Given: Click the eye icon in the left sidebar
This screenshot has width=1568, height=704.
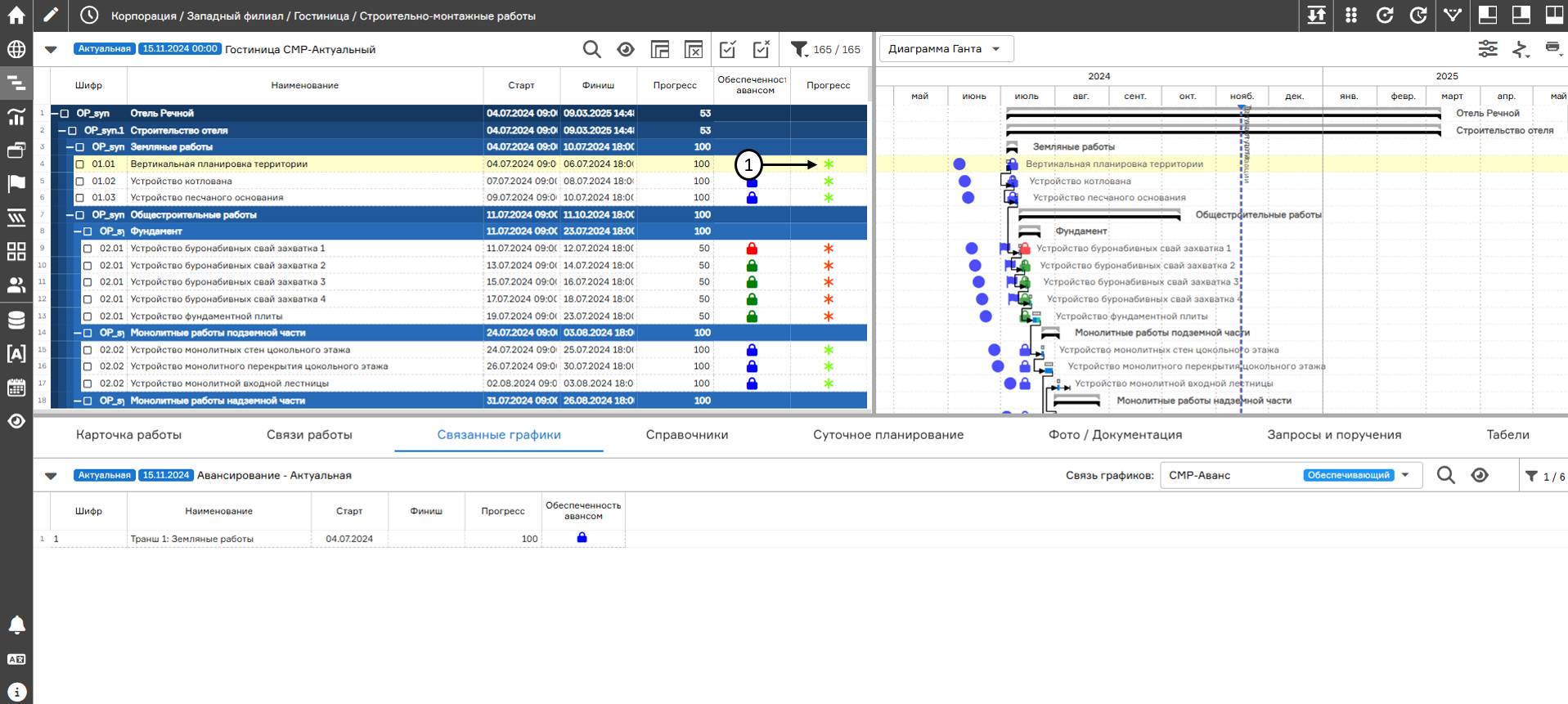Looking at the screenshot, I should point(16,421).
